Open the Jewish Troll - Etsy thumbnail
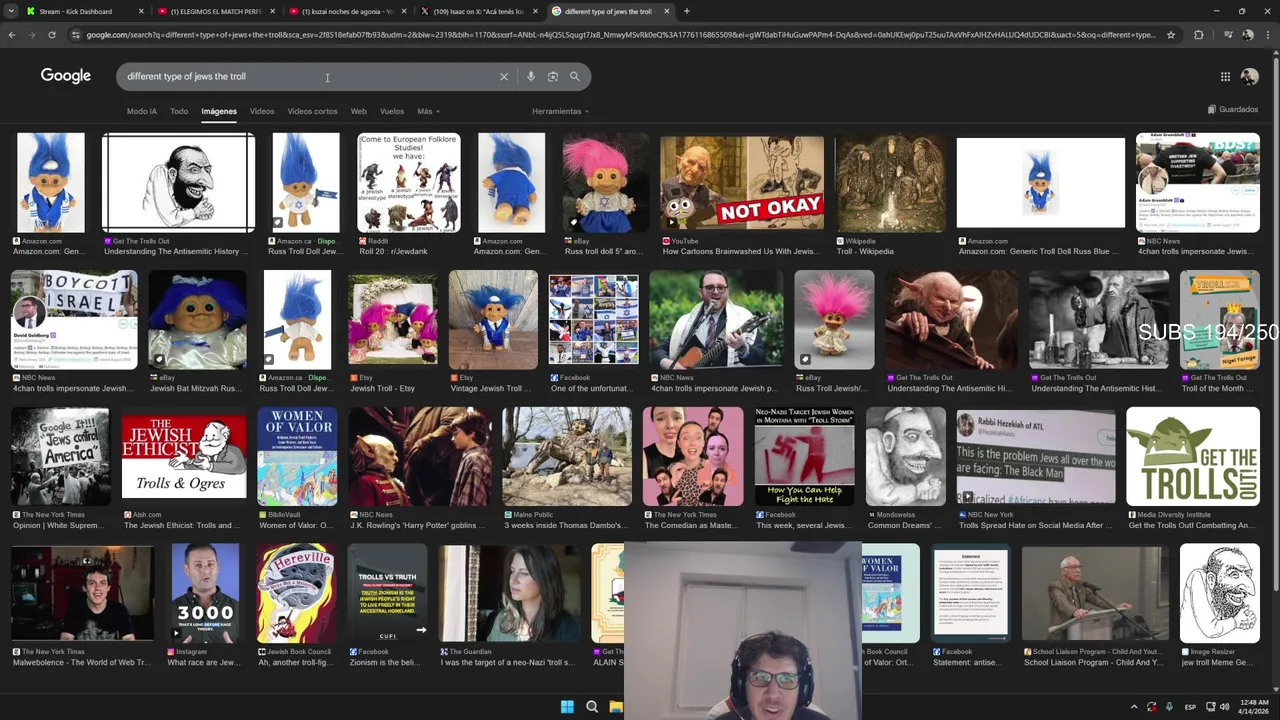The height and width of the screenshot is (720, 1280). pyautogui.click(x=393, y=319)
